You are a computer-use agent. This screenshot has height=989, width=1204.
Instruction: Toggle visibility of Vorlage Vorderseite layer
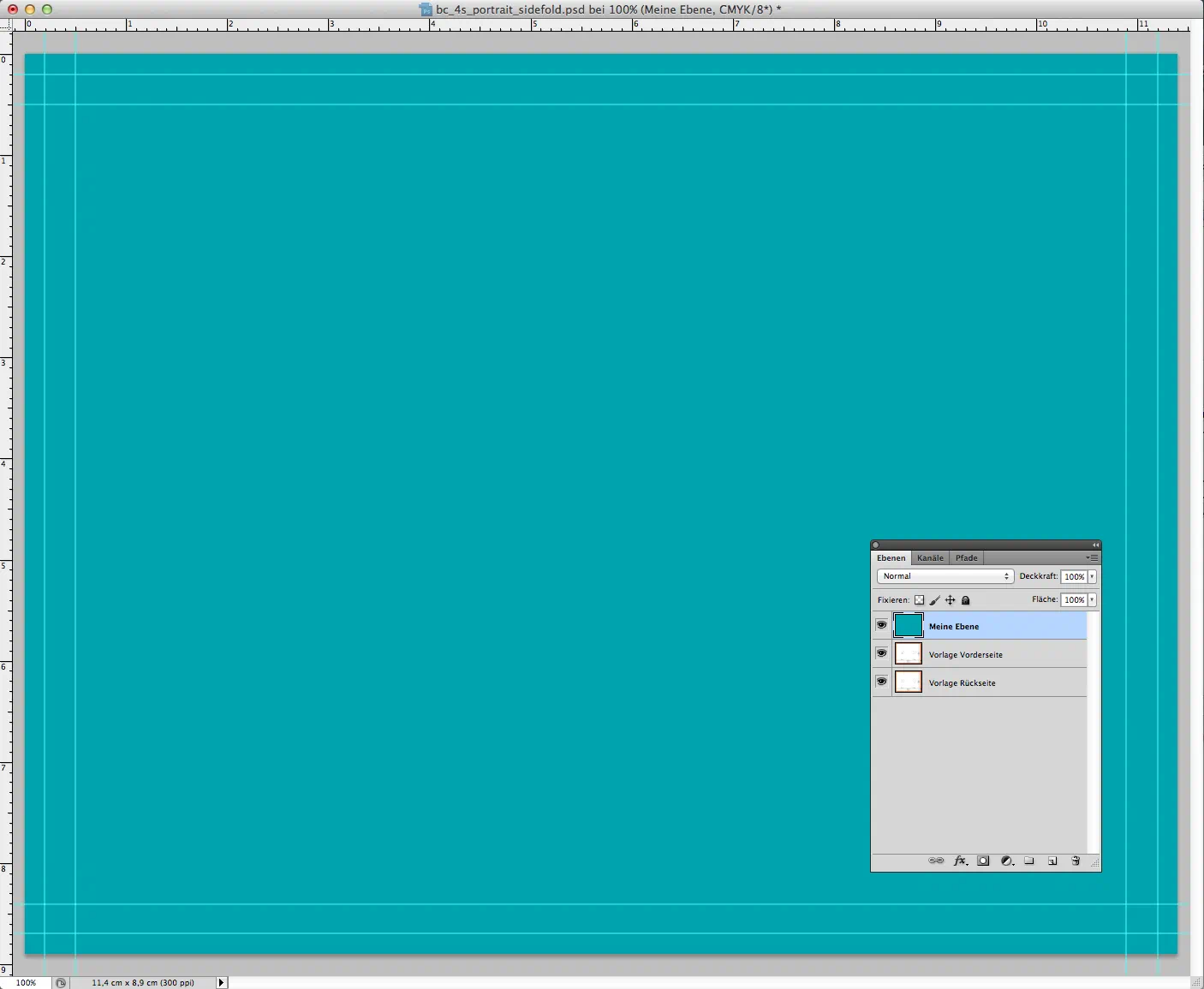click(881, 653)
